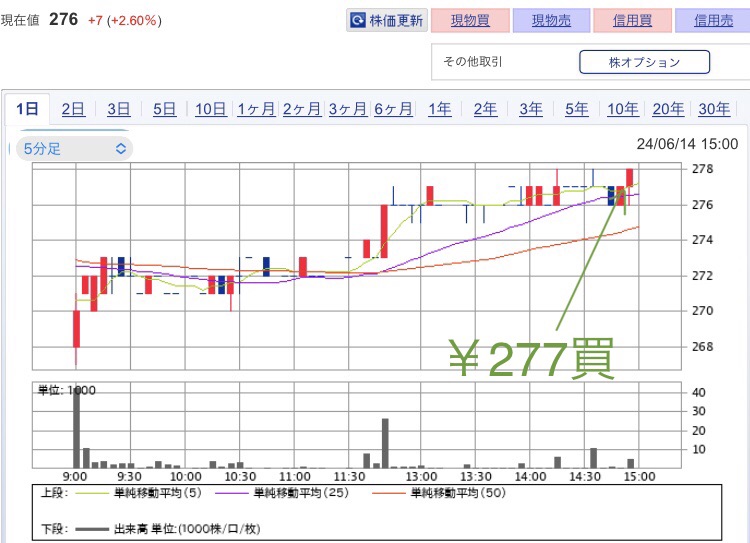The image size is (750, 543).
Task: Click the 24/06/14 15:00 timestamp
Action: (687, 144)
